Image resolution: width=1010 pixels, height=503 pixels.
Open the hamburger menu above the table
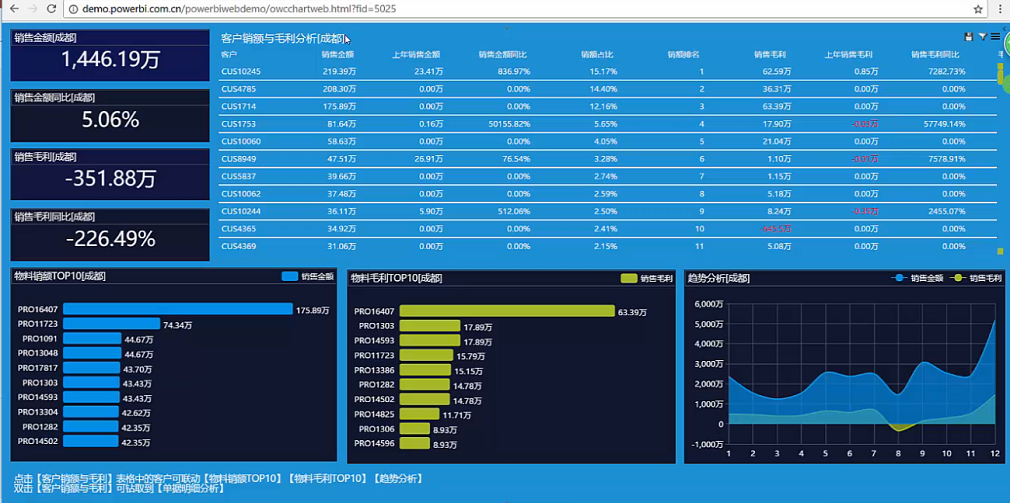pyautogui.click(x=995, y=37)
